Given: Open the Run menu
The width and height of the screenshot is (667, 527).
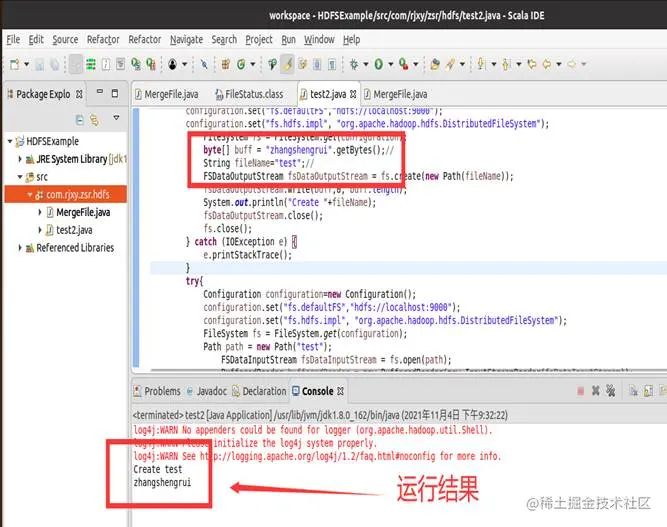Looking at the screenshot, I should [288, 40].
